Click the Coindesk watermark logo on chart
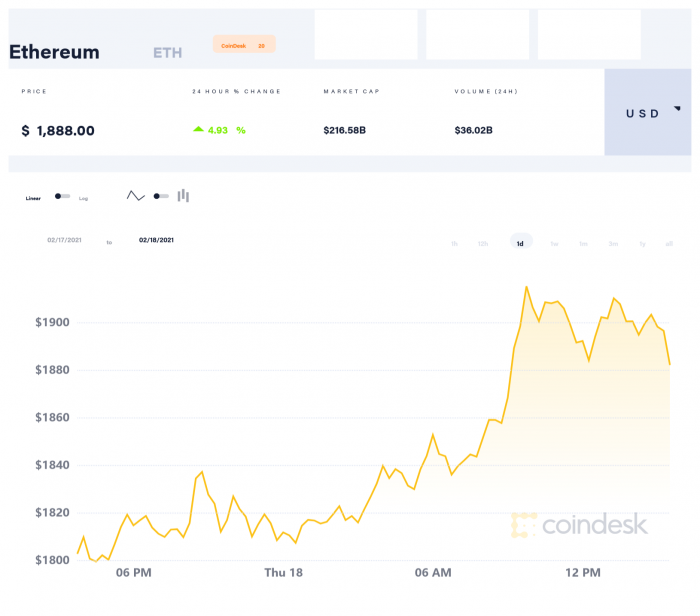Screen dimensions: 700x616 point(579,524)
